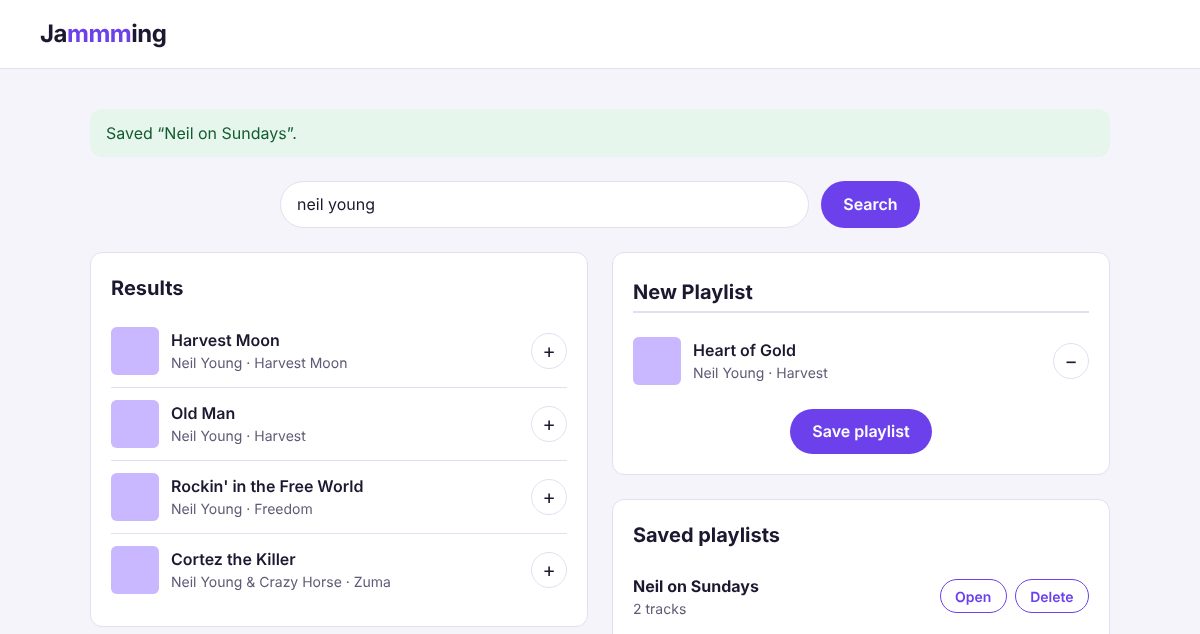This screenshot has height=634, width=1200.
Task: Click the Saved 'Neil on Sundays' notification
Action: pos(600,133)
